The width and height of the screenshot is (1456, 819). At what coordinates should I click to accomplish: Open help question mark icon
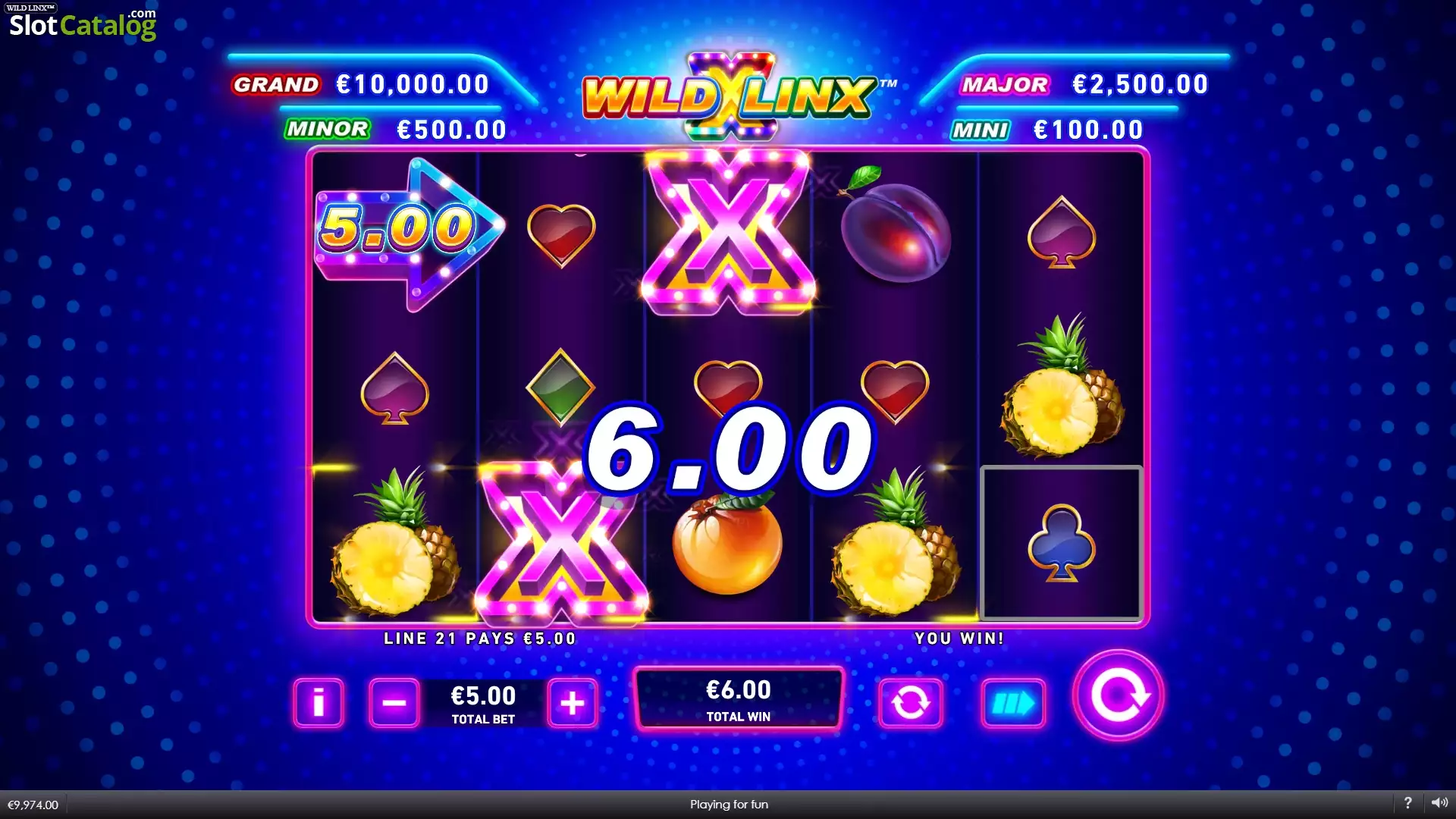coord(1407,803)
